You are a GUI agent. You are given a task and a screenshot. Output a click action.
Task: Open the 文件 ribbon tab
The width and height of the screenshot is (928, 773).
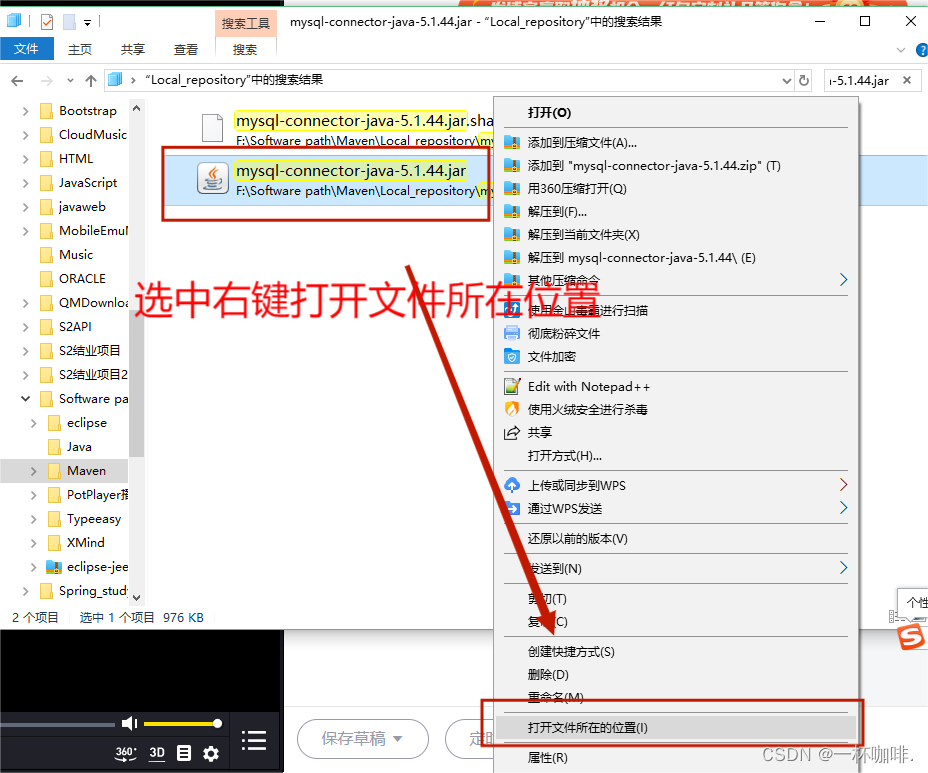(x=27, y=49)
